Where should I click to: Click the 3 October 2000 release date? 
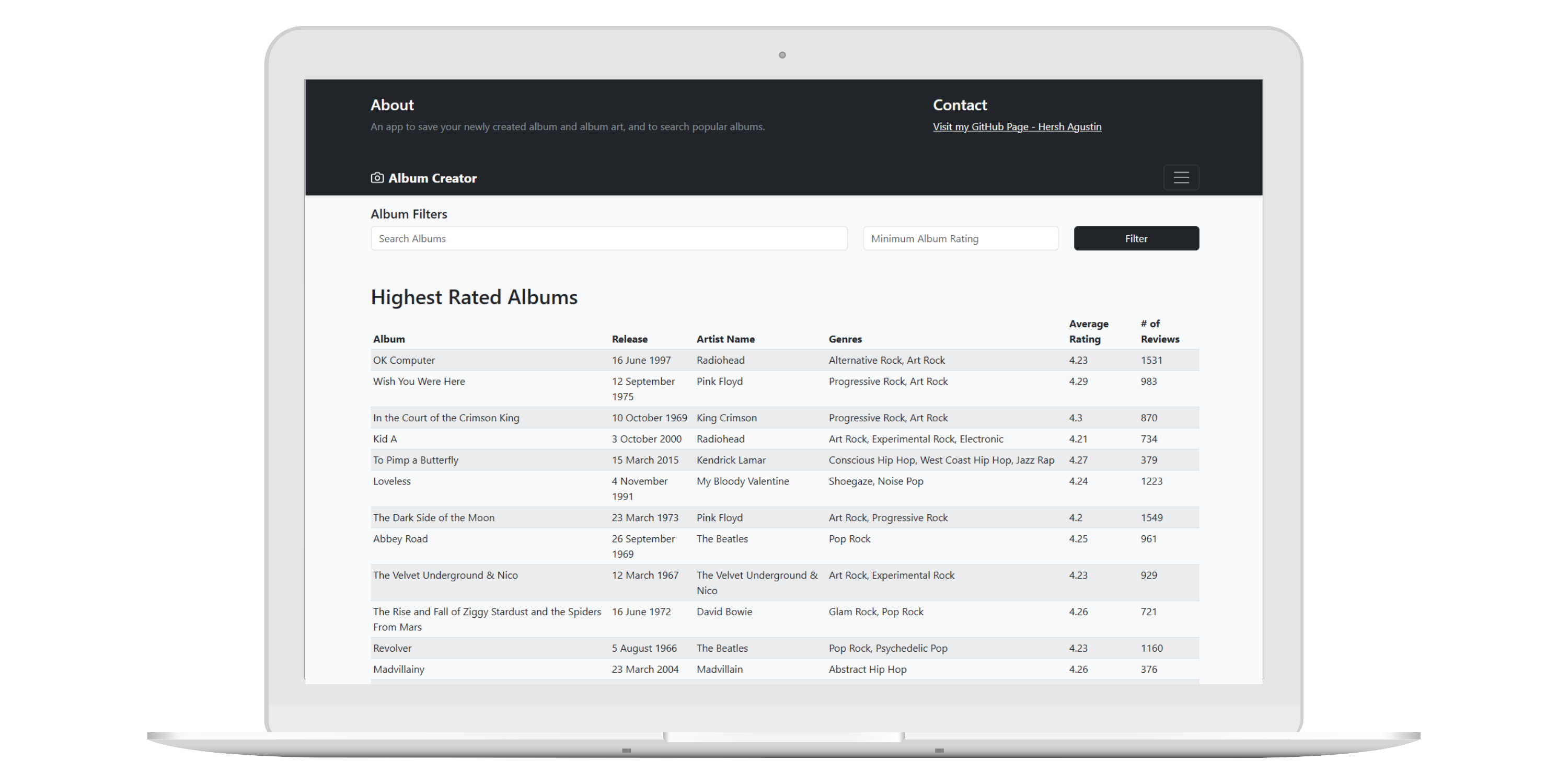(x=647, y=439)
